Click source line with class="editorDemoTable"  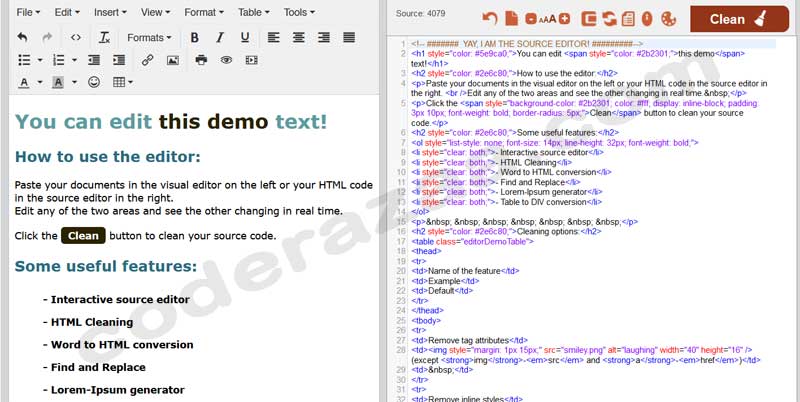point(472,242)
